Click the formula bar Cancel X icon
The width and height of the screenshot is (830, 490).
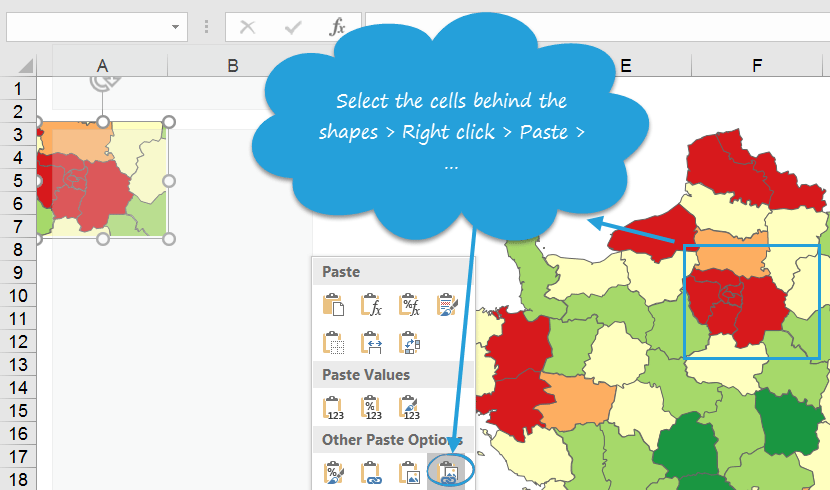click(247, 26)
